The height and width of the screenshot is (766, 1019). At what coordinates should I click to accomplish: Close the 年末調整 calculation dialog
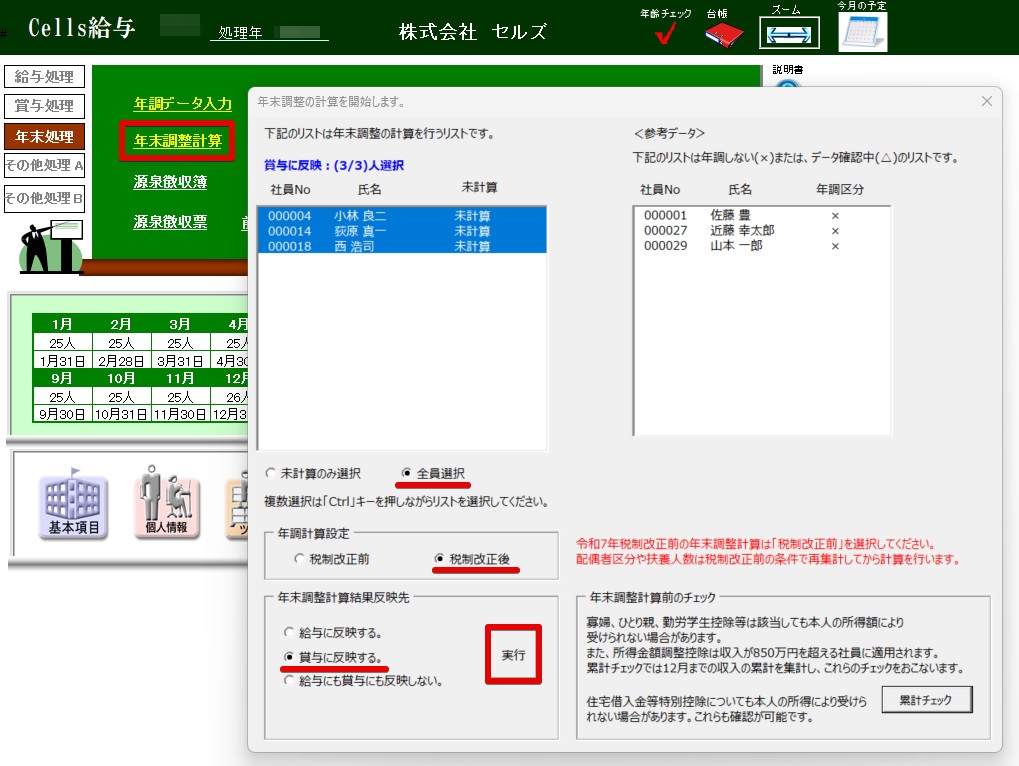point(986,101)
